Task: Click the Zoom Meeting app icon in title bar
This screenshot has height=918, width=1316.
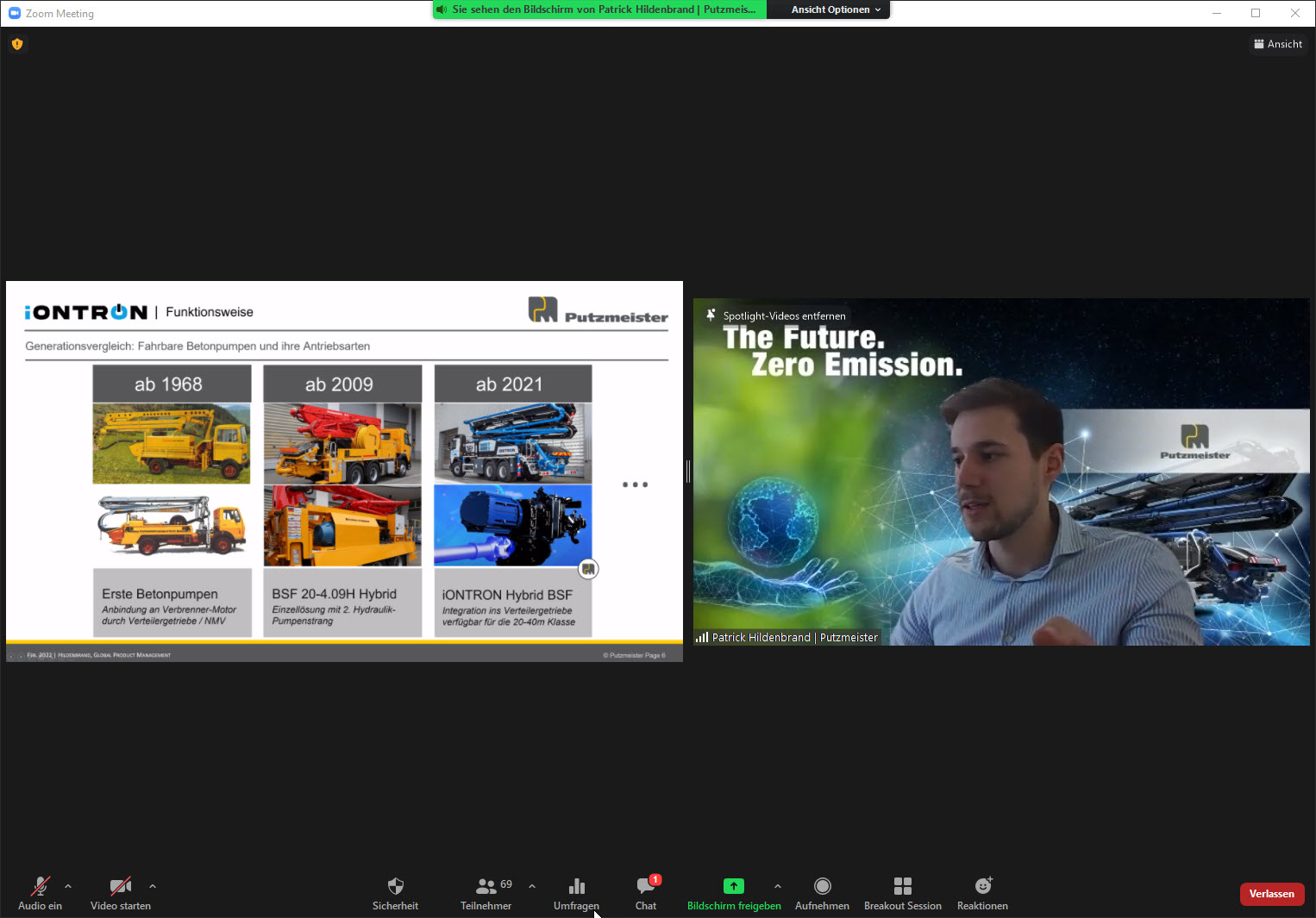Action: coord(15,13)
